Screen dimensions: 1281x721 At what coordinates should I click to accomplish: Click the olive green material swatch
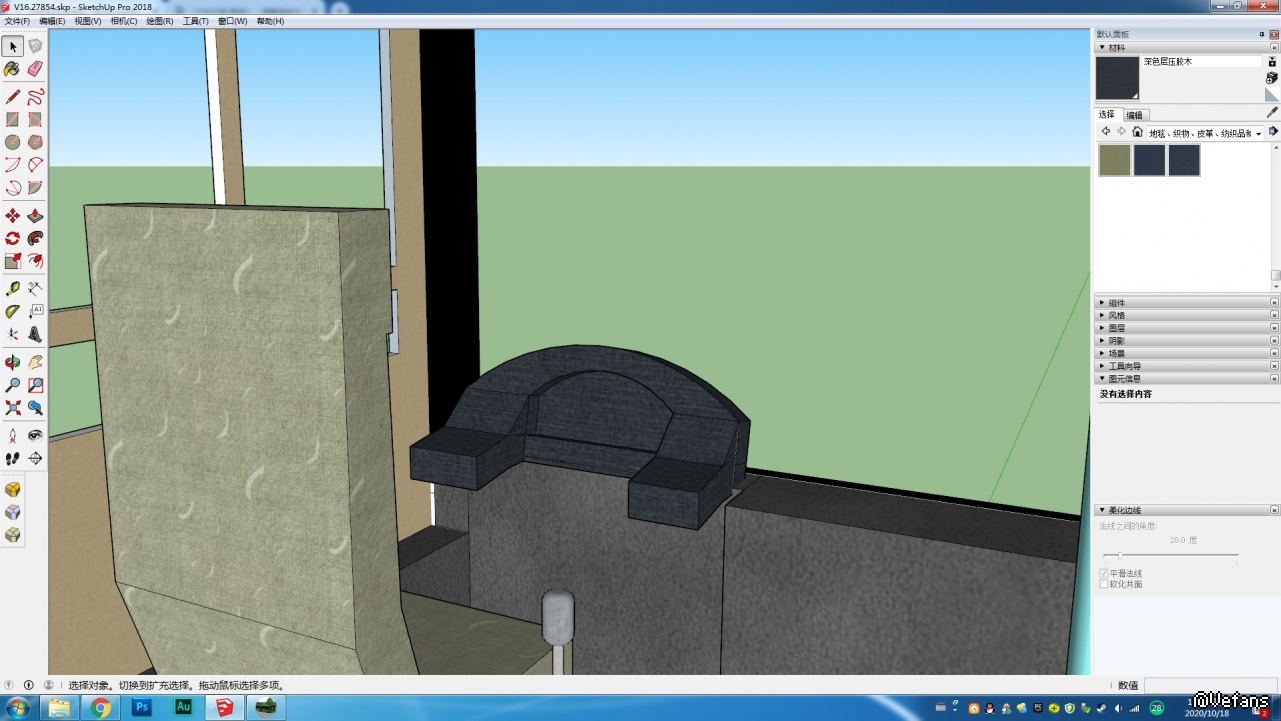(1114, 160)
